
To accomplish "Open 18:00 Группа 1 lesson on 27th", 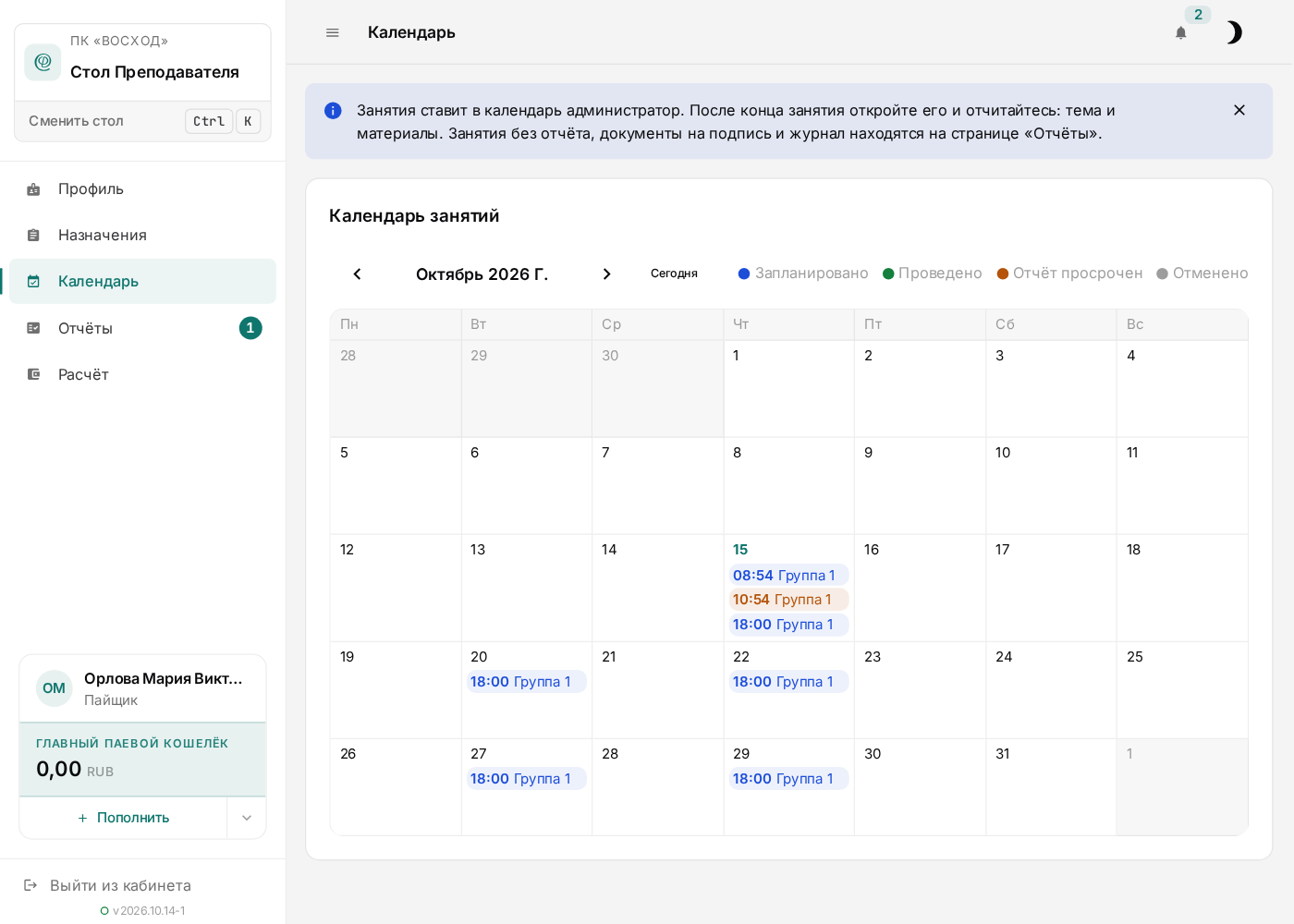I will click(526, 779).
